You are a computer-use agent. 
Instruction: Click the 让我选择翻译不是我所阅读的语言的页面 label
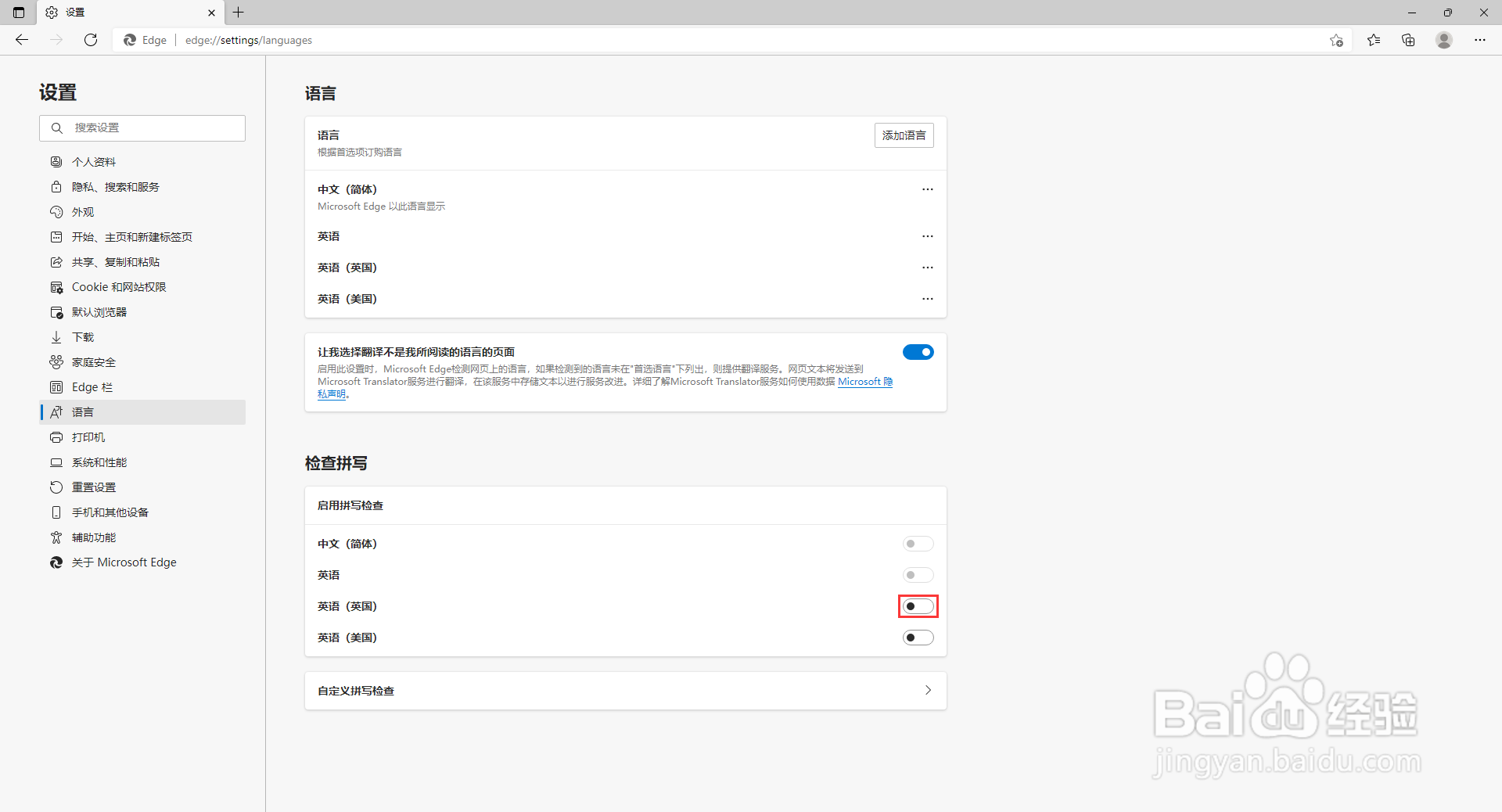coord(416,352)
